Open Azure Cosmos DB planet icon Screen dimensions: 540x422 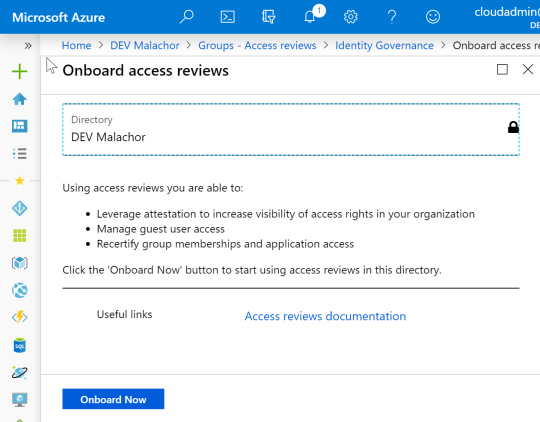20,372
